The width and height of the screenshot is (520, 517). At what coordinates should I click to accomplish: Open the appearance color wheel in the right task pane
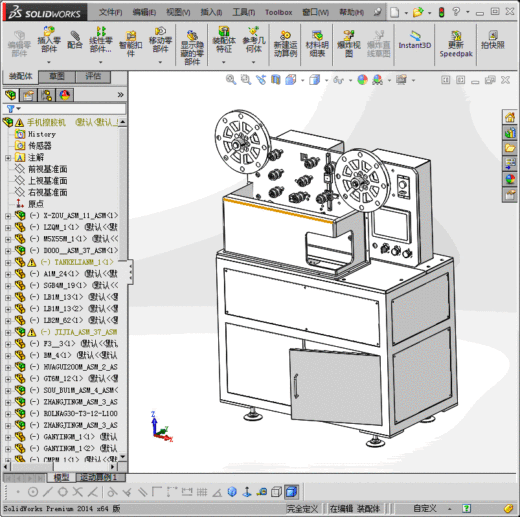tap(510, 179)
